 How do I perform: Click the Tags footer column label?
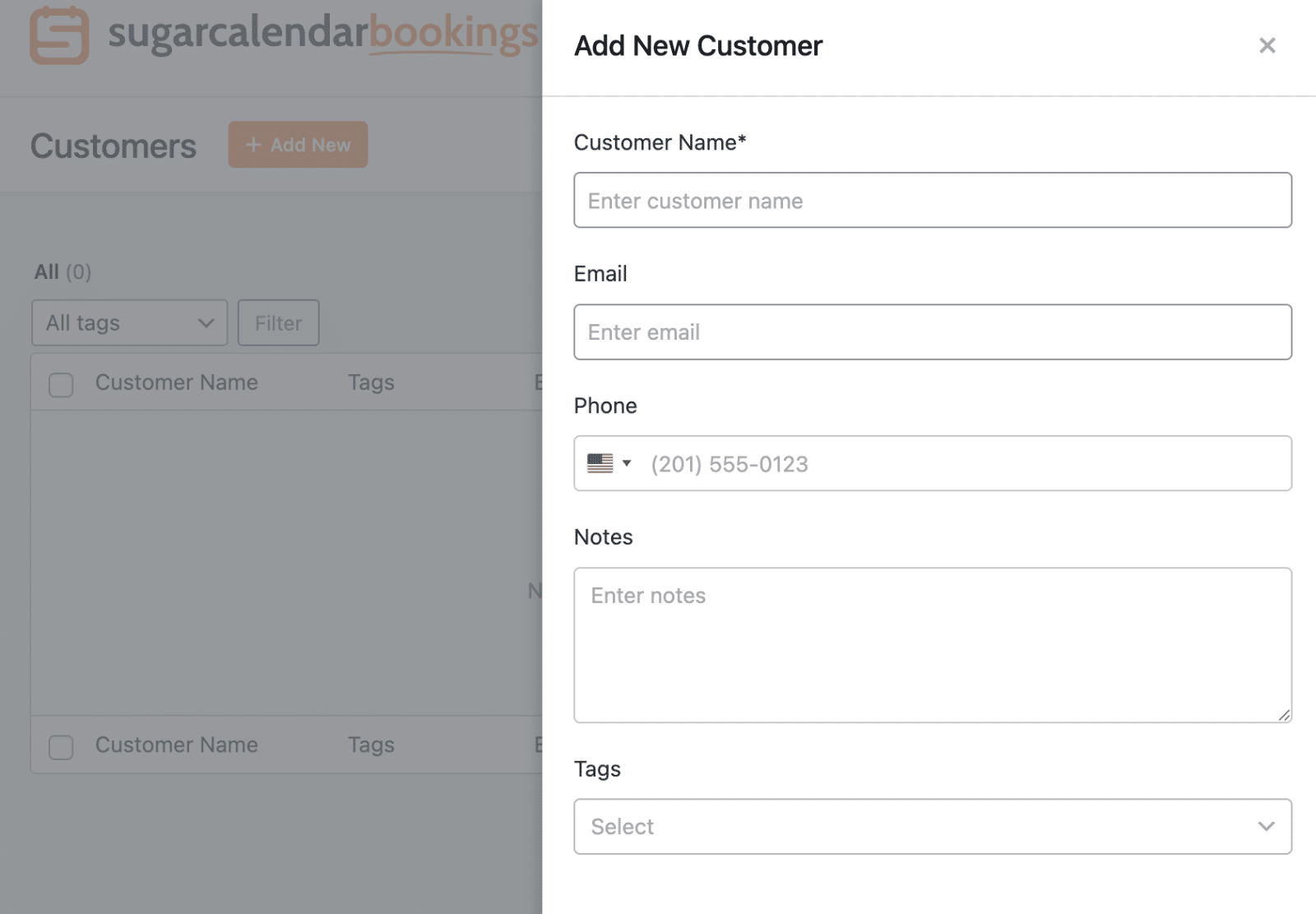tap(371, 745)
